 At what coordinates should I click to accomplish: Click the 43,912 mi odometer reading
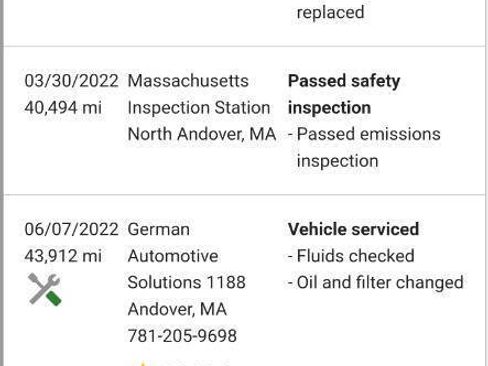coord(63,256)
